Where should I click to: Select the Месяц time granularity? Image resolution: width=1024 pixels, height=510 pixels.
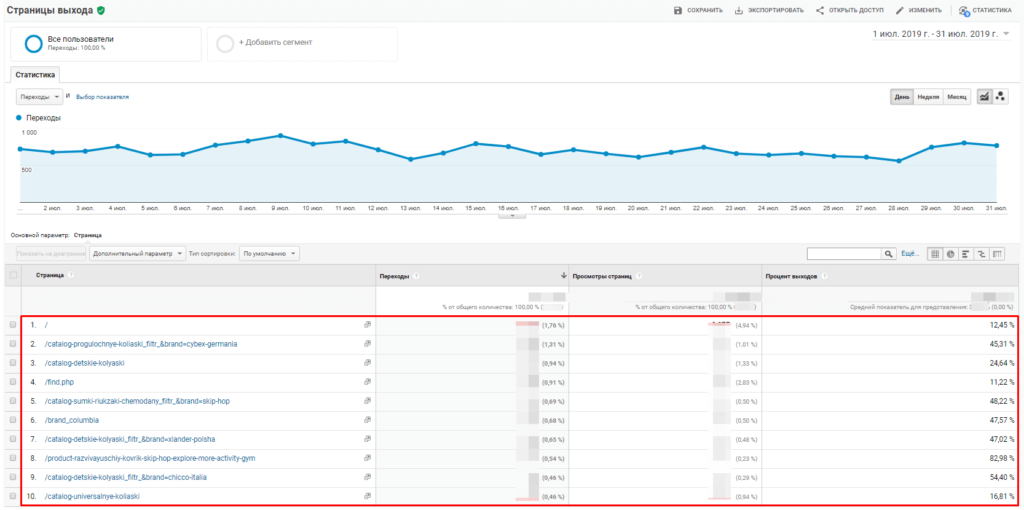(957, 97)
